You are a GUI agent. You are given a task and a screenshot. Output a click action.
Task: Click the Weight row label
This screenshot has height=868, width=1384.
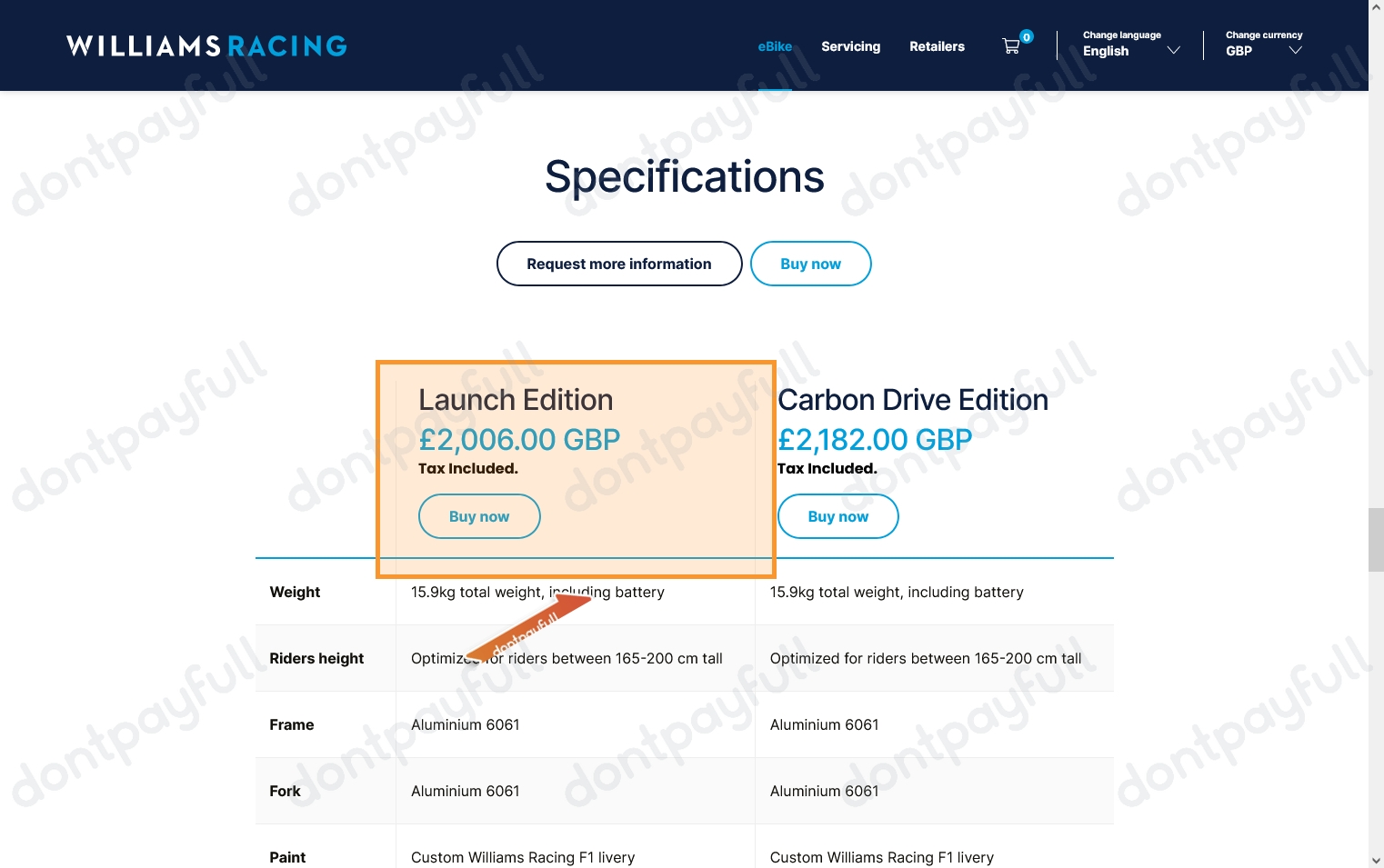point(295,592)
